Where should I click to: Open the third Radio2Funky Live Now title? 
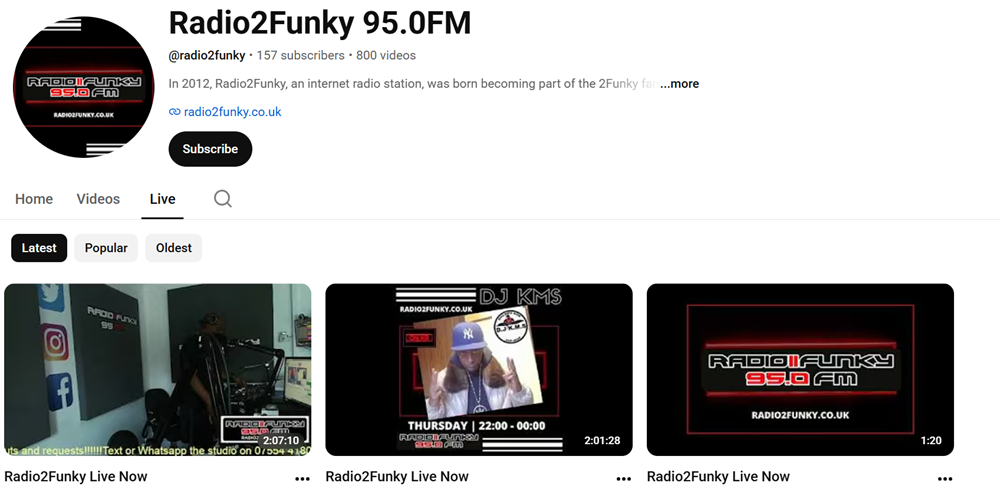(x=718, y=476)
